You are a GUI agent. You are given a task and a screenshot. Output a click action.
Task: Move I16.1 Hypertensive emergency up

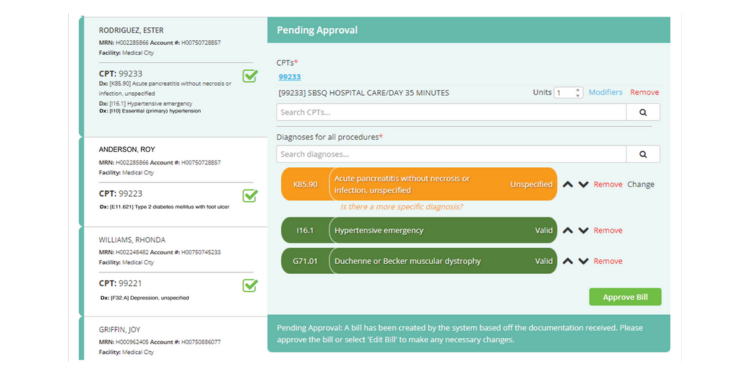tap(568, 231)
